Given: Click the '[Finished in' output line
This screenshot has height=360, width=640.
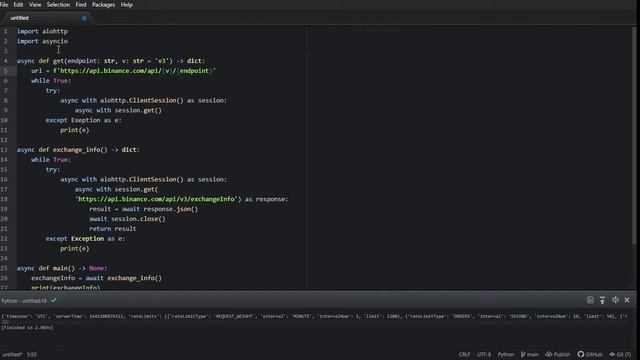Looking at the screenshot, I should (27, 327).
